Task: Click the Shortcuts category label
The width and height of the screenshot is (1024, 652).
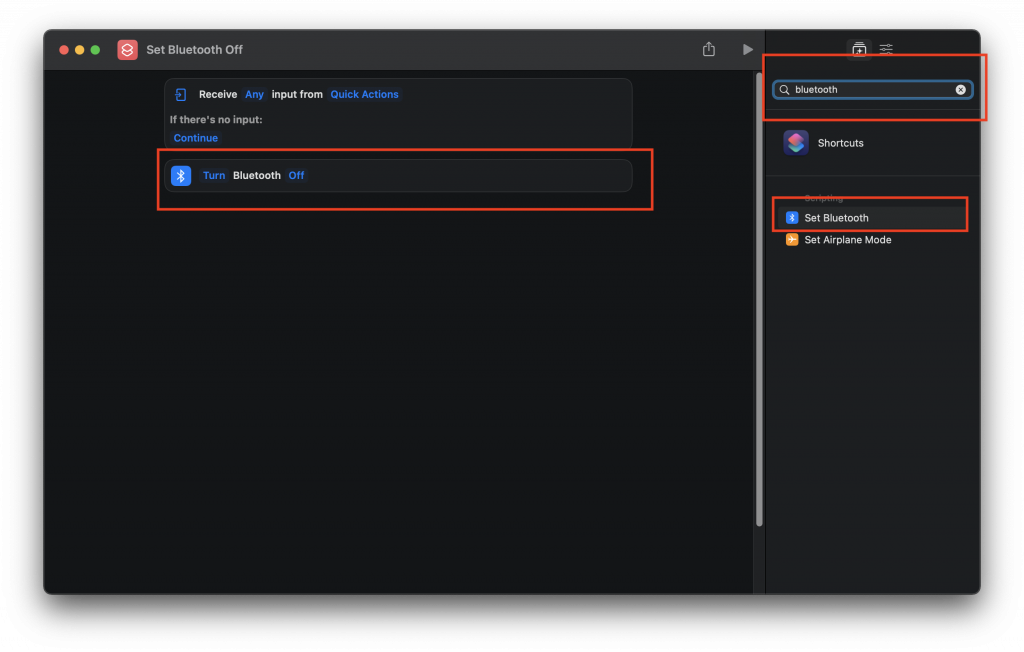Action: point(840,143)
